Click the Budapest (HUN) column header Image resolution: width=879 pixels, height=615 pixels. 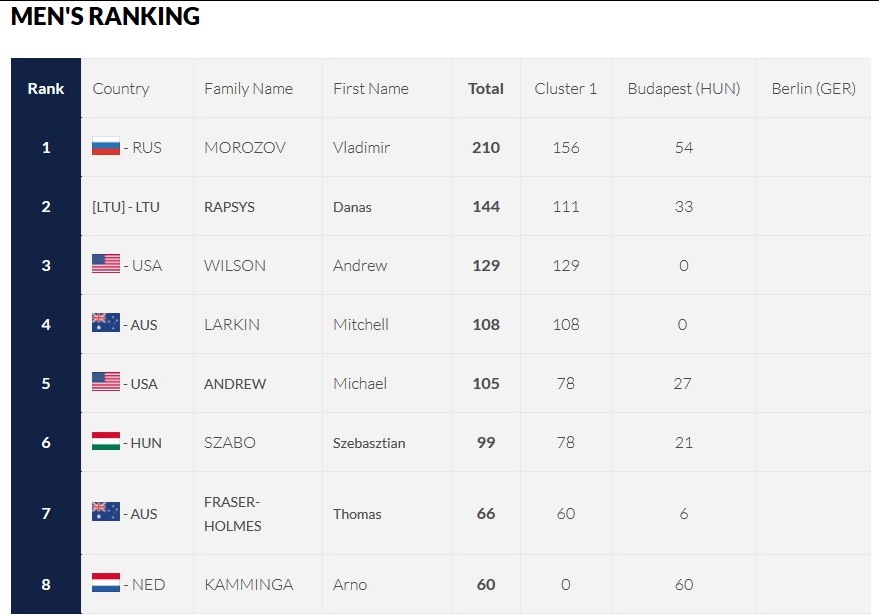tap(684, 89)
